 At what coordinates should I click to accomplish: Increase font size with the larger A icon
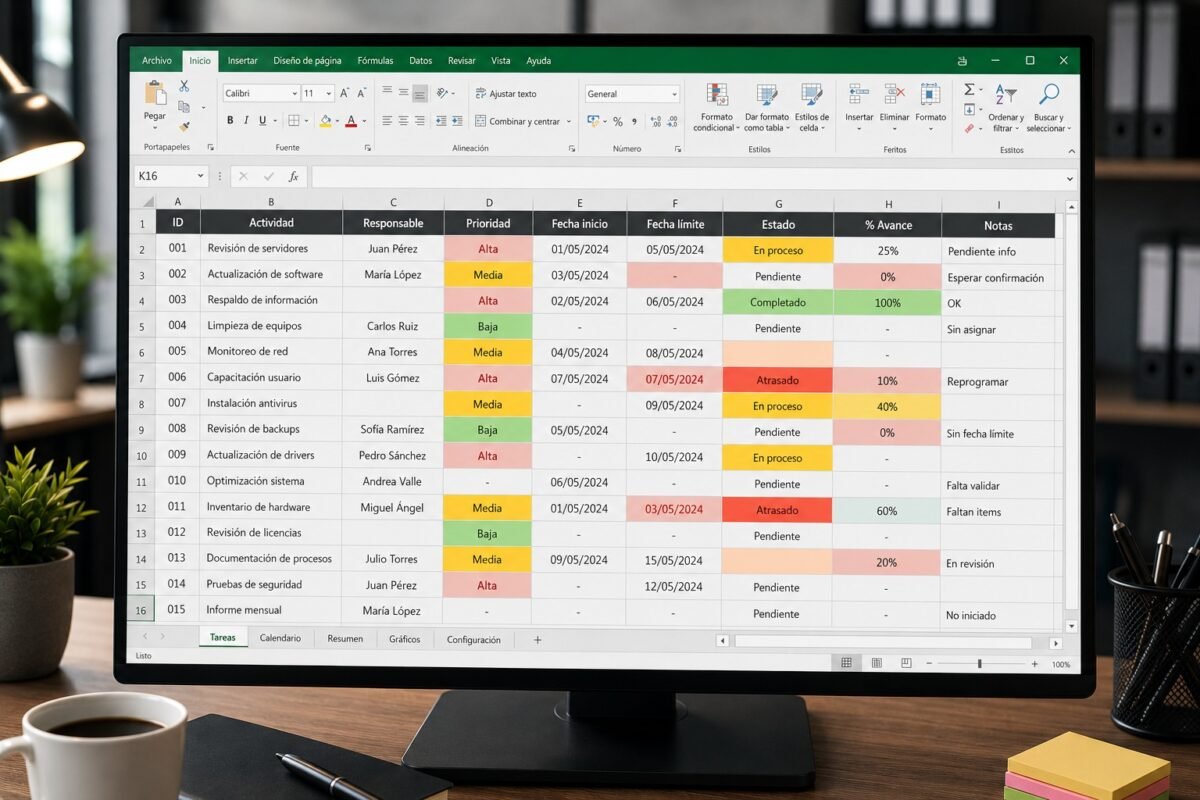(x=344, y=93)
